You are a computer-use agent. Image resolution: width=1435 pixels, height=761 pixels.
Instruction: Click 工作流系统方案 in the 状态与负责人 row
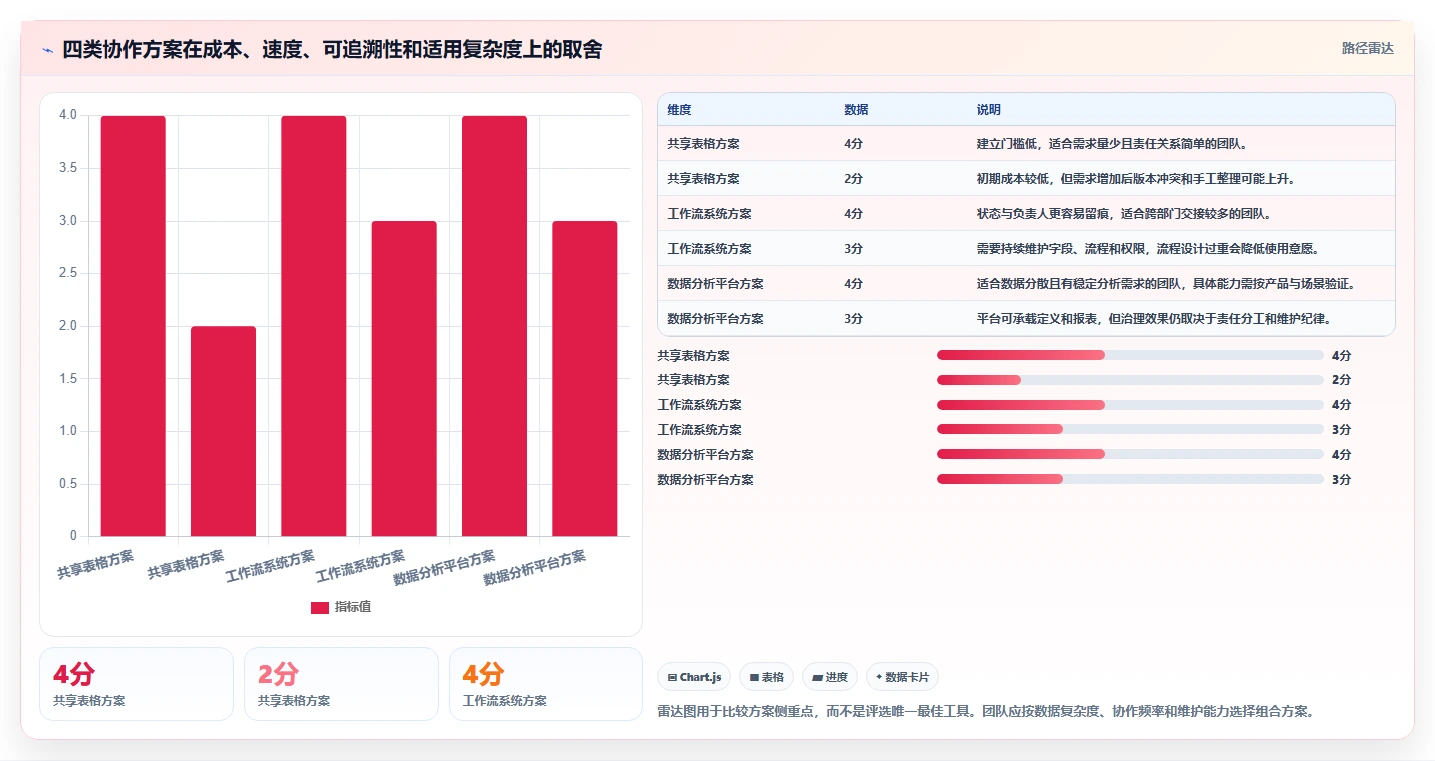tap(710, 214)
